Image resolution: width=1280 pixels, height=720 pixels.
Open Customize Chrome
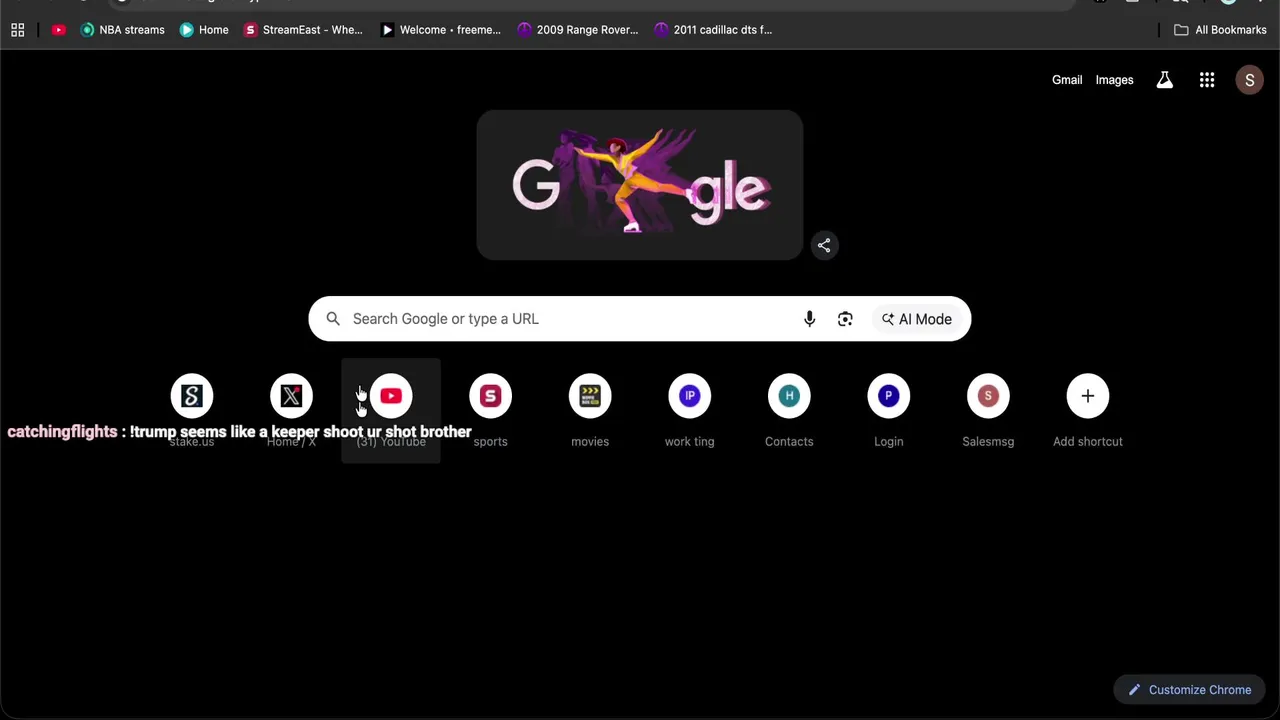(1190, 690)
